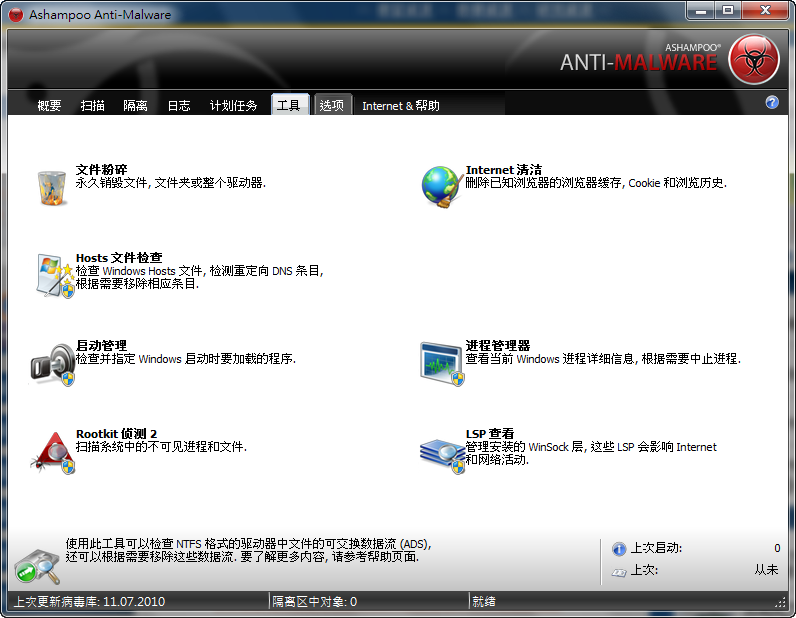Click the red biohazard Anti-Malware logo
Viewport: 796px width, 618px height.
[753, 60]
